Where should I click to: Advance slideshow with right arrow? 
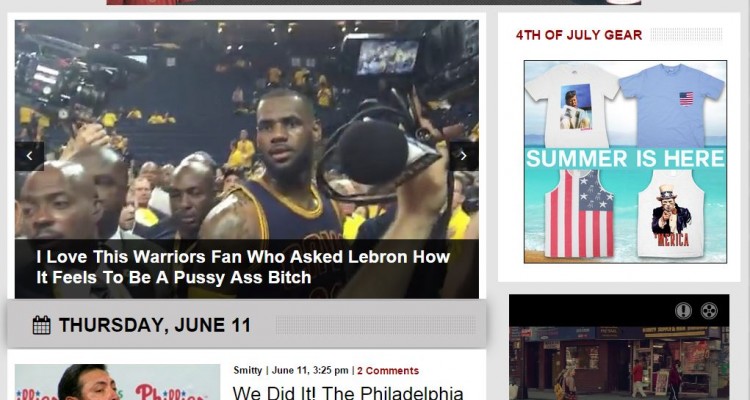[463, 156]
